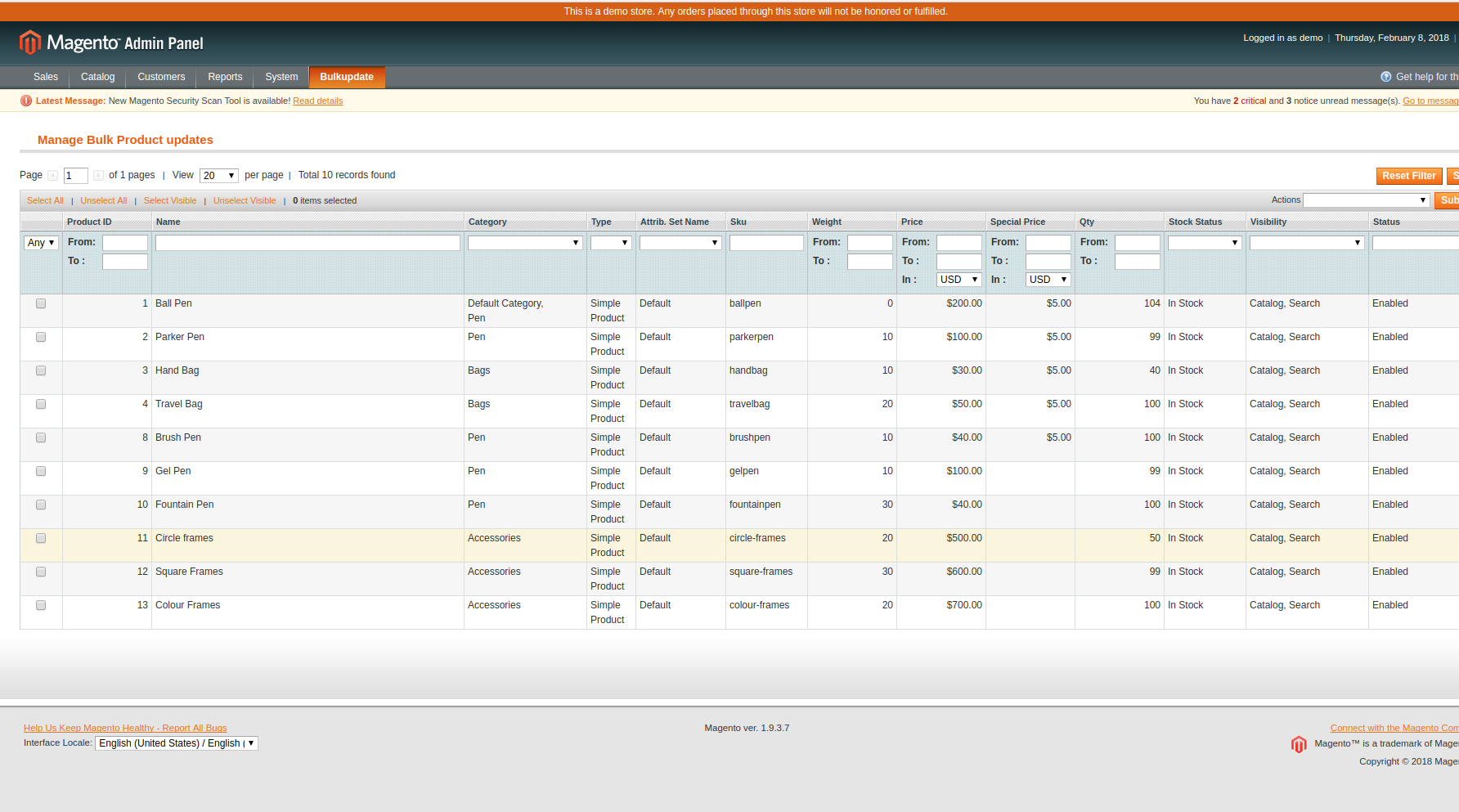This screenshot has width=1459, height=812.
Task: Expand the Category filter dropdown
Action: 524,243
